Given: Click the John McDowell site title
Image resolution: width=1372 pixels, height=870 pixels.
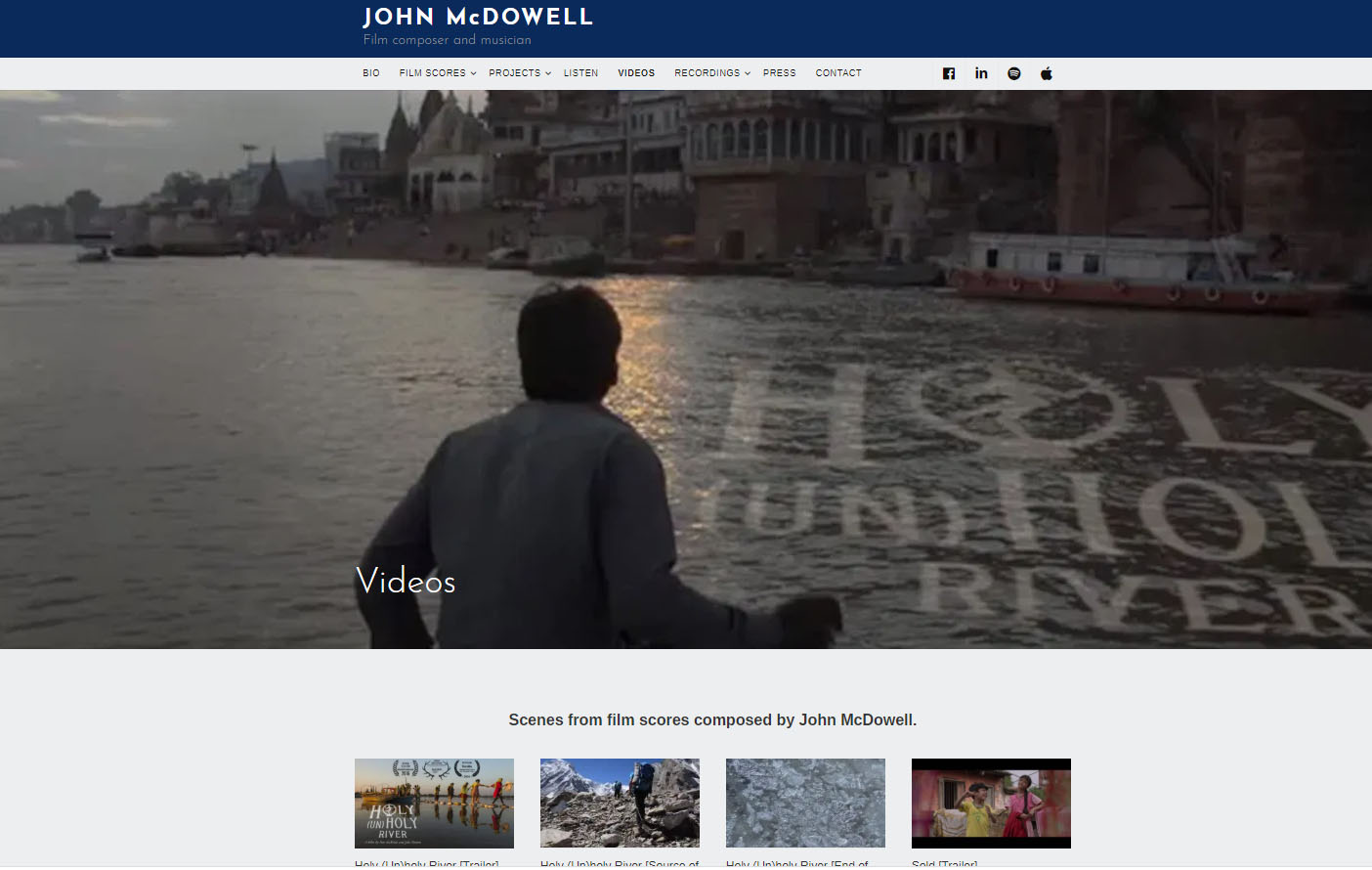Looking at the screenshot, I should [478, 17].
